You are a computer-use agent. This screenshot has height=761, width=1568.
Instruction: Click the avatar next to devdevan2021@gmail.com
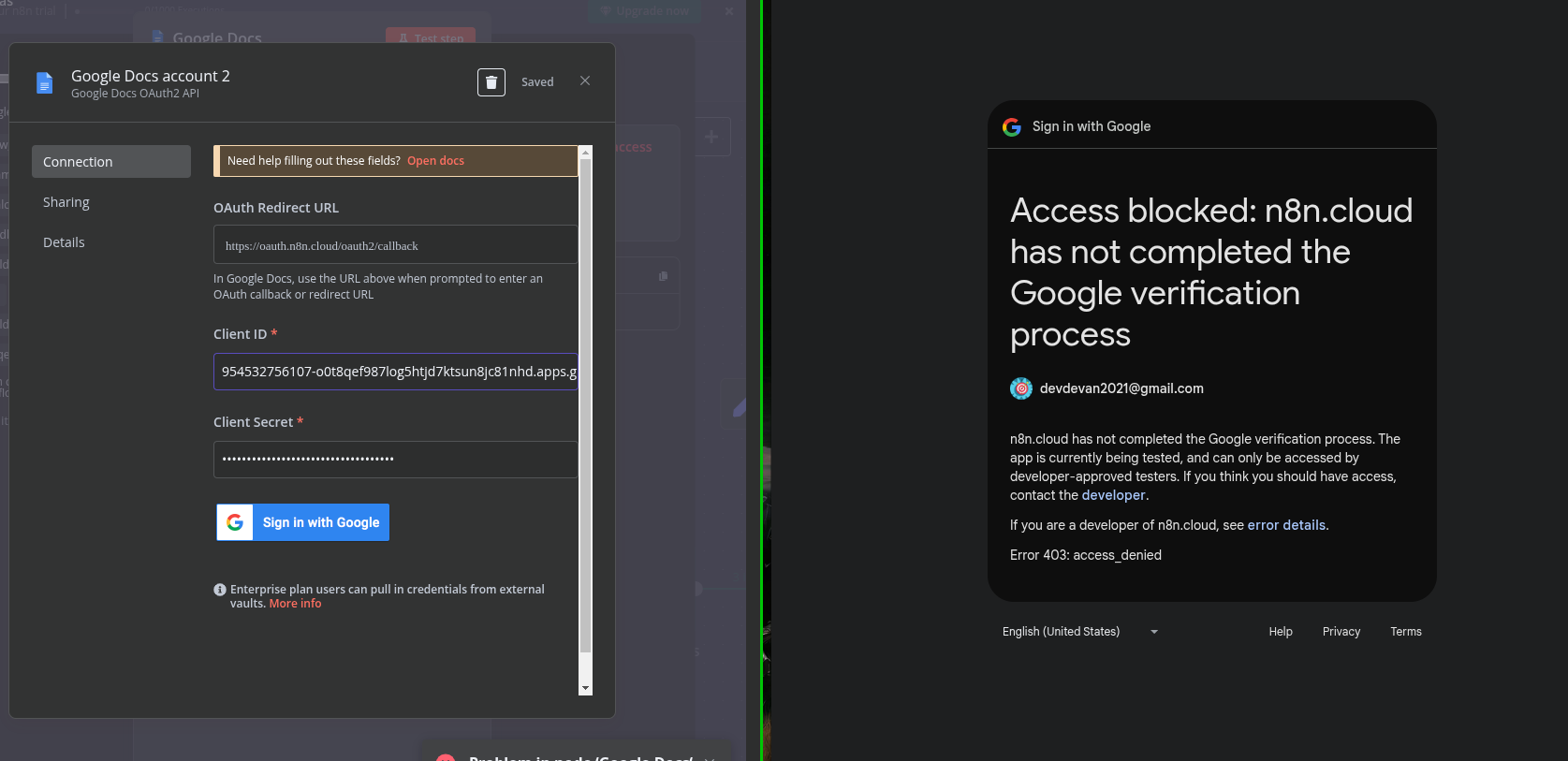point(1021,388)
